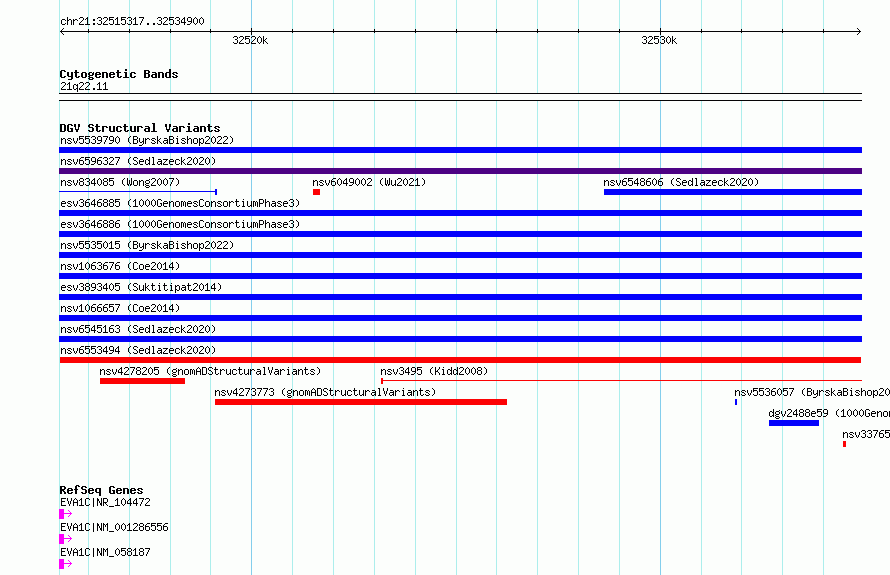Image resolution: width=890 pixels, height=575 pixels.
Task: Open nsv6049002 (Wu2021) label
Action: pos(369,182)
